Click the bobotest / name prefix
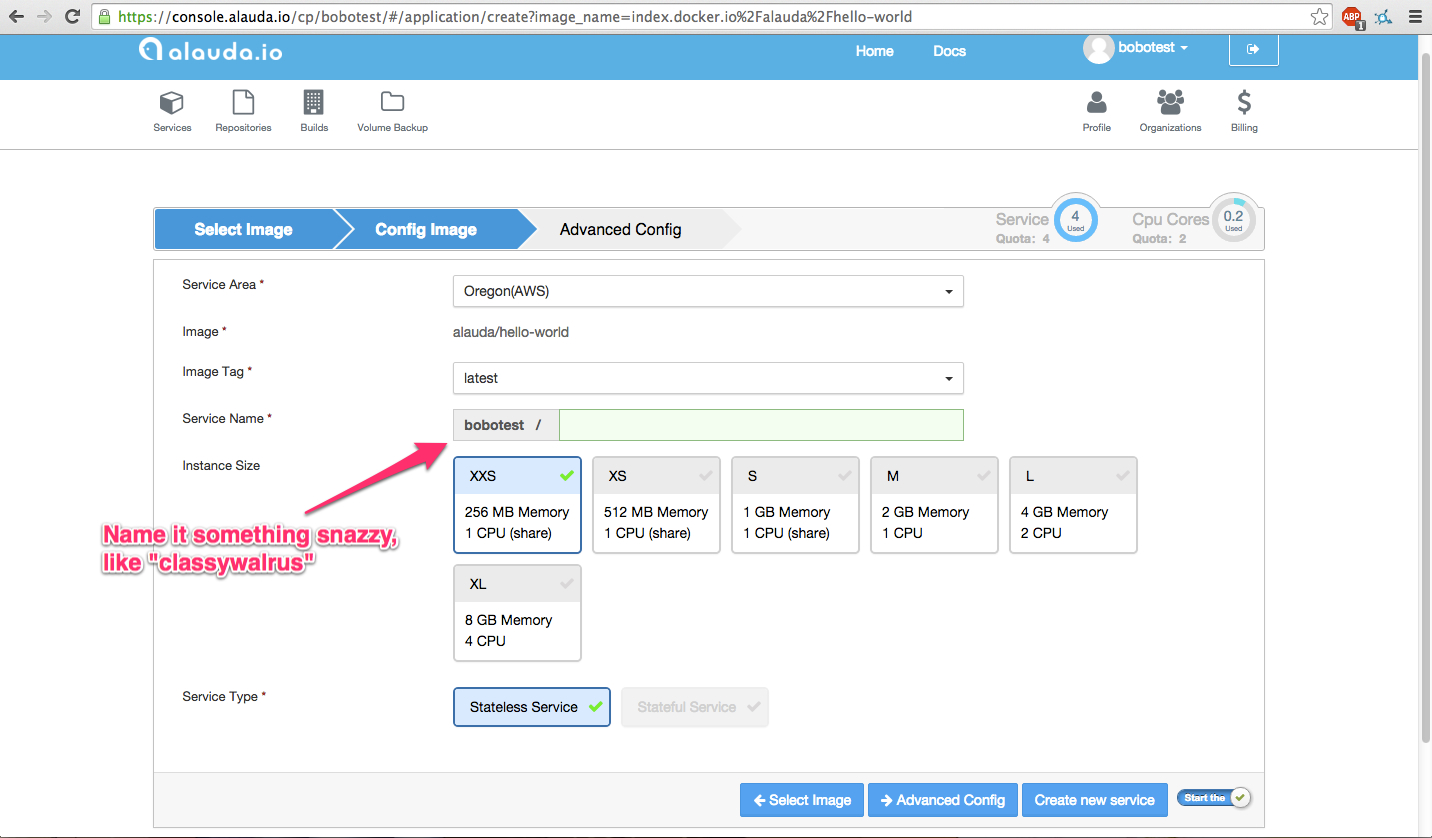Image resolution: width=1432 pixels, height=838 pixels. [506, 425]
